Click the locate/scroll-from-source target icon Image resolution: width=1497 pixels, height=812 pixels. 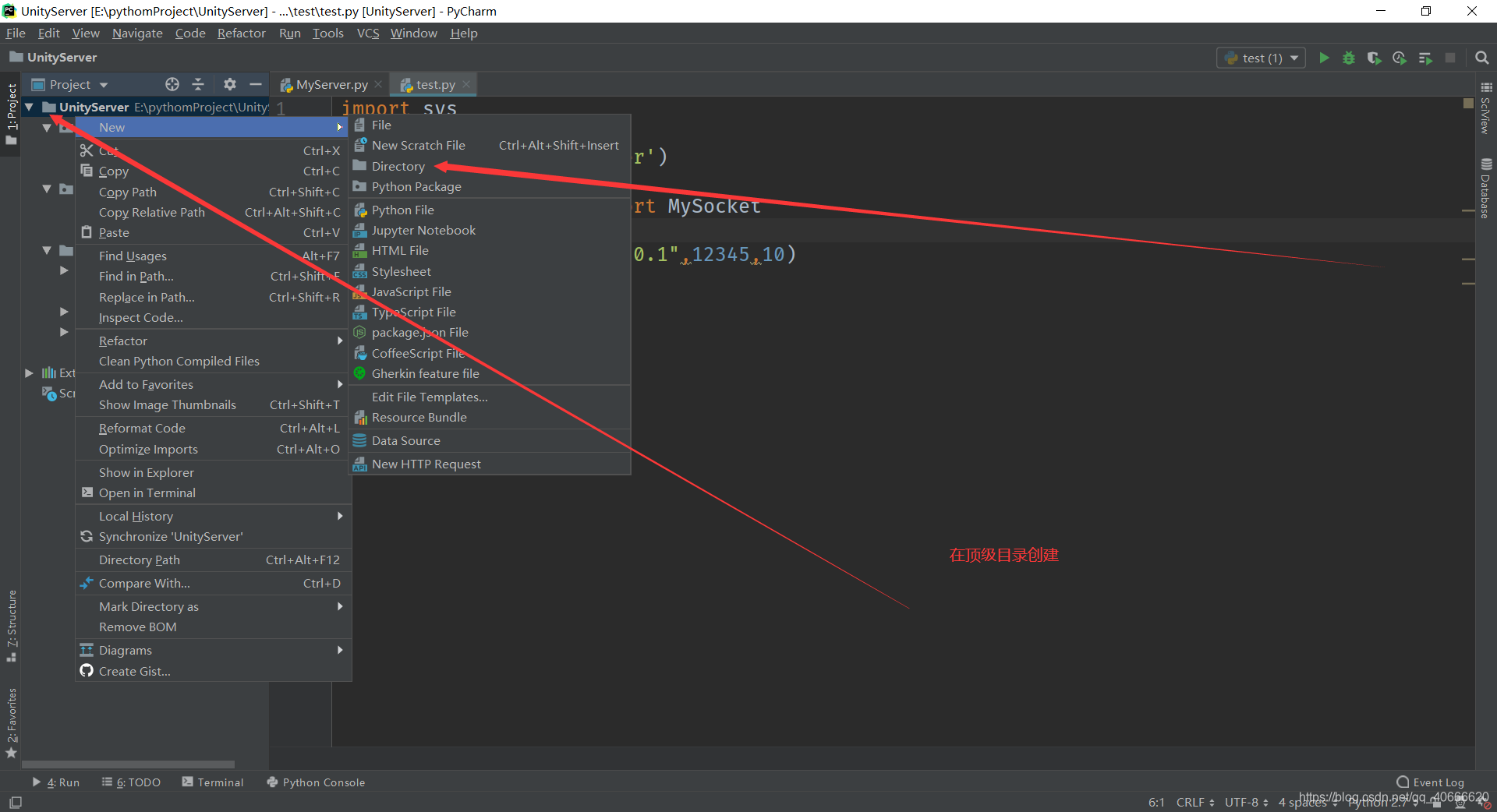(172, 84)
